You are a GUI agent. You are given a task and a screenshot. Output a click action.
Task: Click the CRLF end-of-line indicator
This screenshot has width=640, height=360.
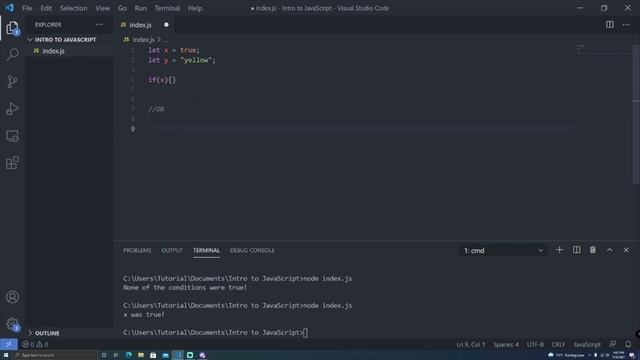click(558, 344)
